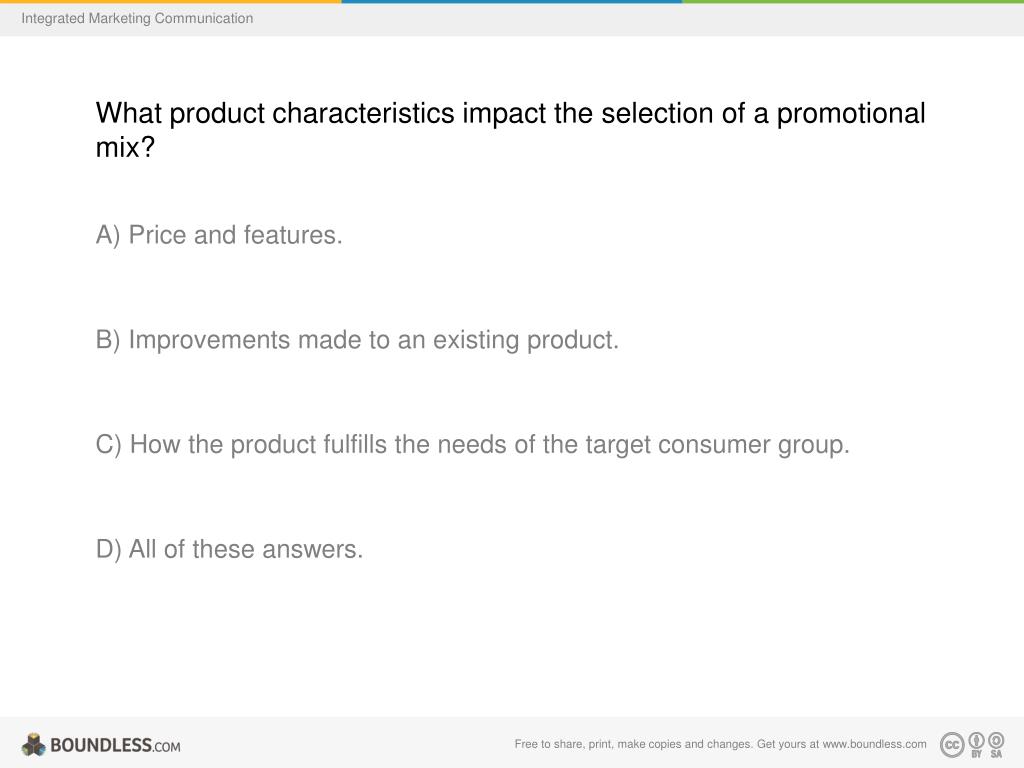Image resolution: width=1024 pixels, height=768 pixels.
Task: Select answer A) Price and features
Action: pos(219,235)
